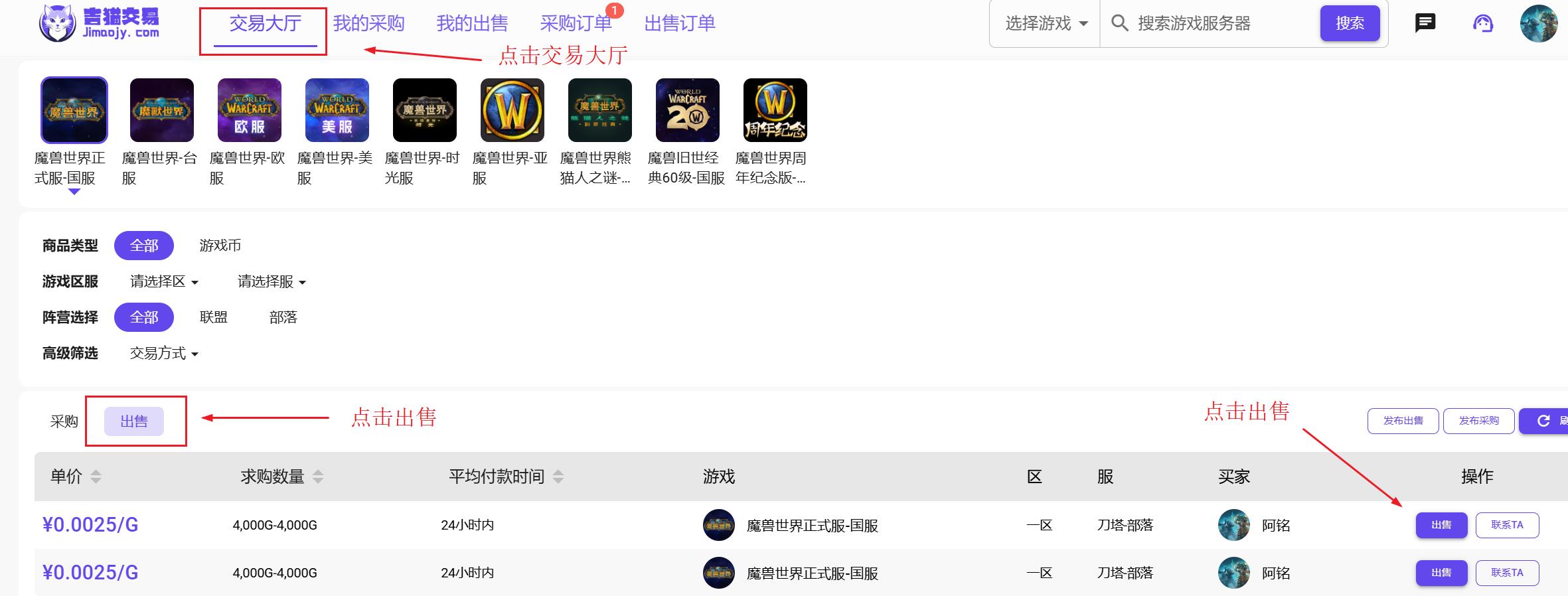Filter faction by 部落
The width and height of the screenshot is (1568, 596).
point(283,317)
